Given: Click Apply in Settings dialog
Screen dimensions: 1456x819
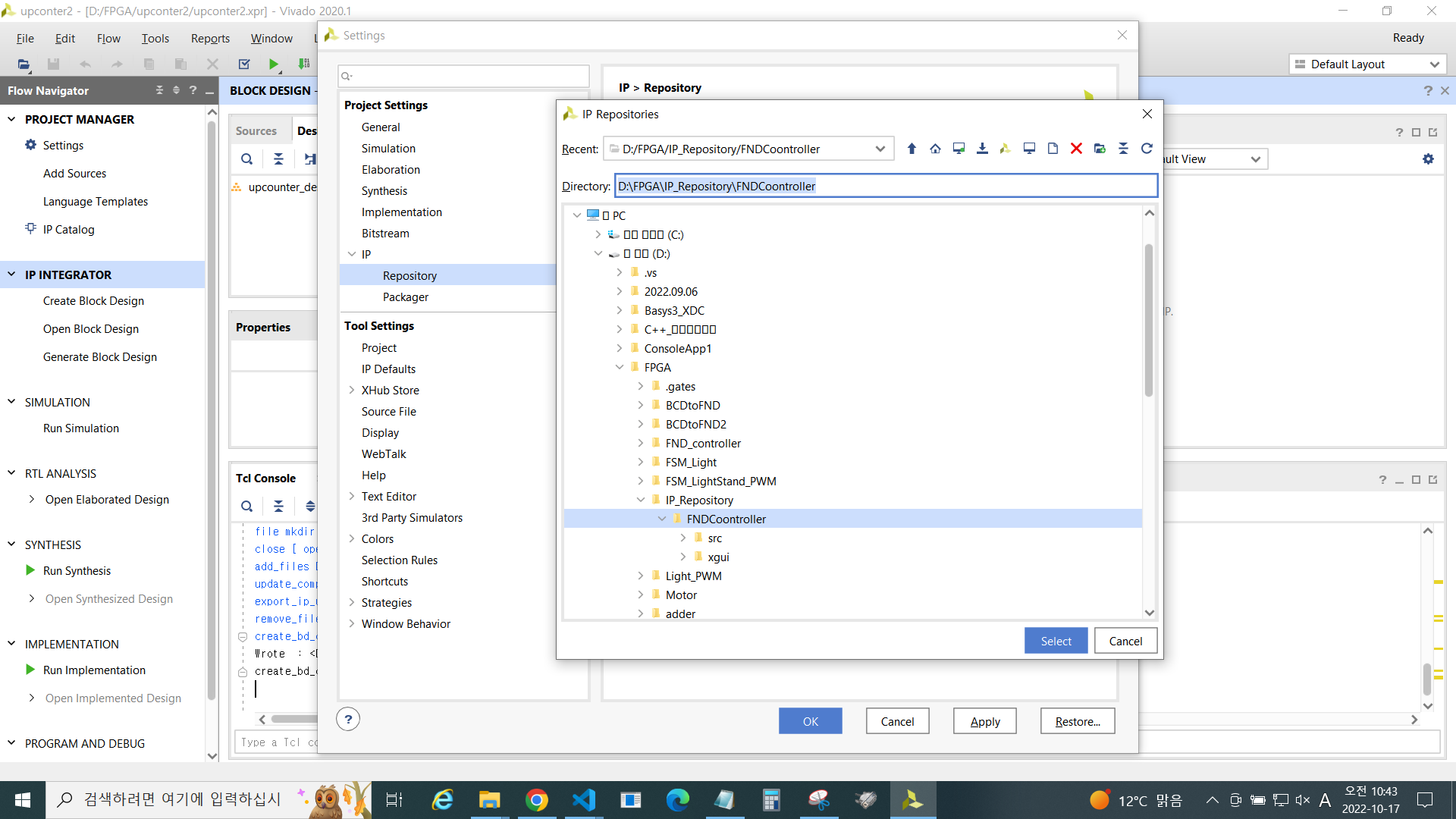Looking at the screenshot, I should tap(985, 721).
